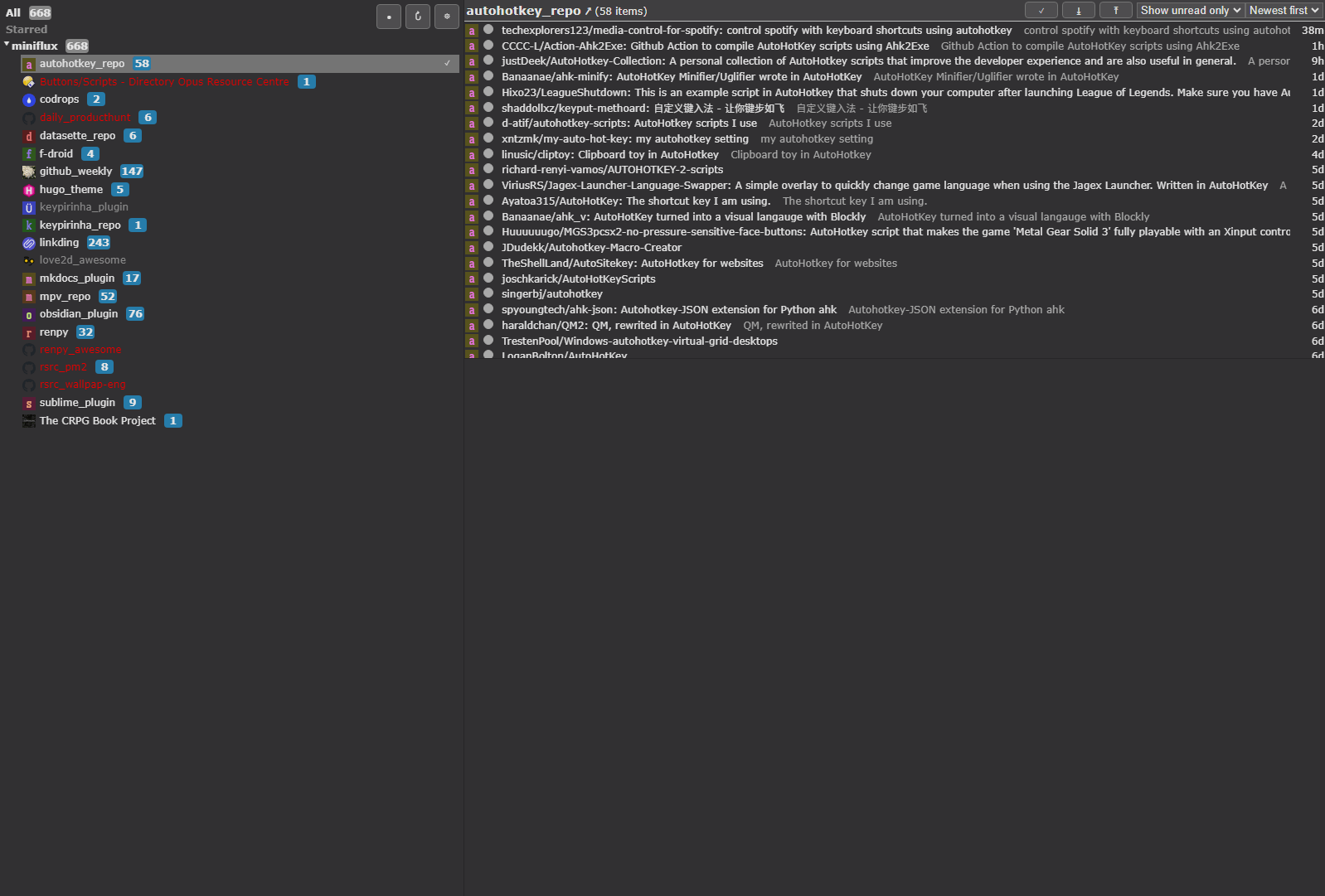The image size is (1325, 896).
Task: Open article ViriusRS/Jagex-Launcher-Language-Swapper
Action: [885, 186]
